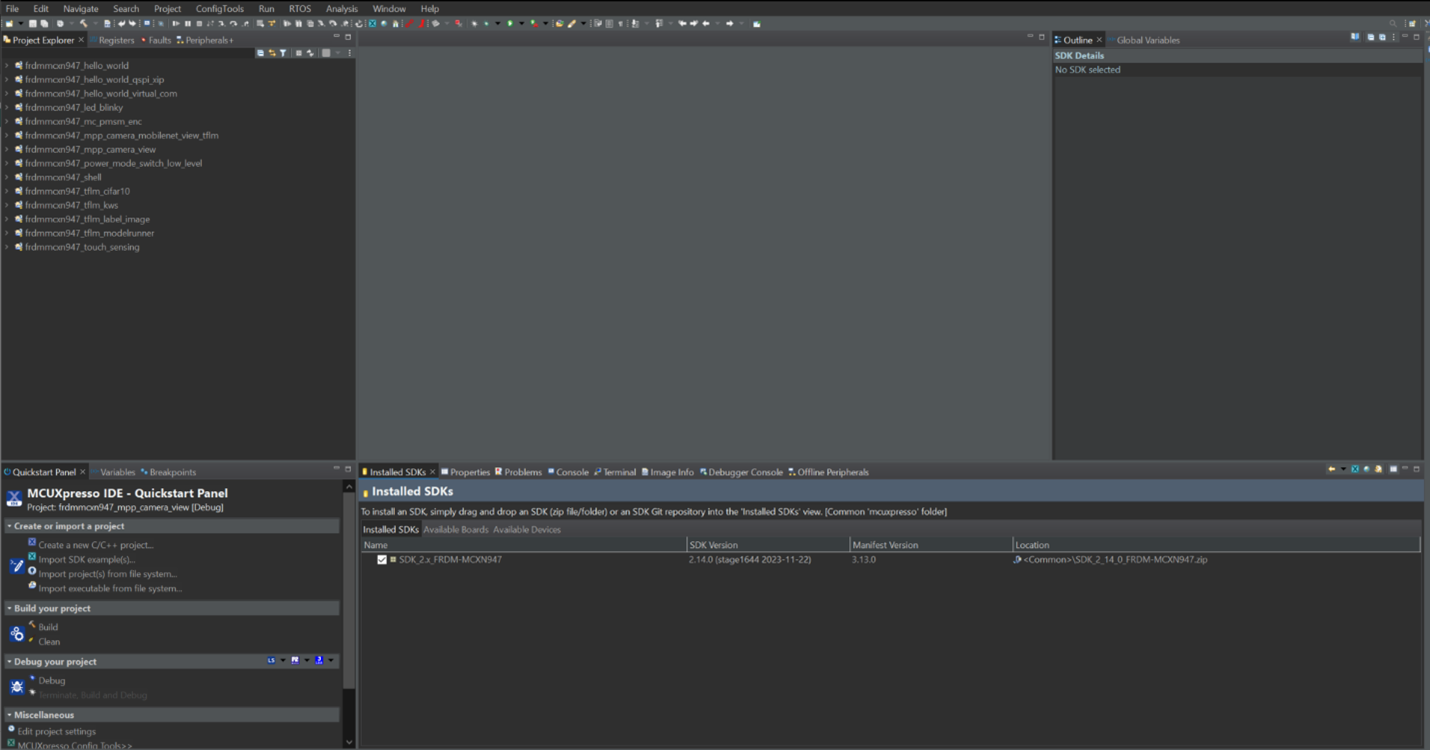Click the search magnifier icon at top right

1393,23
